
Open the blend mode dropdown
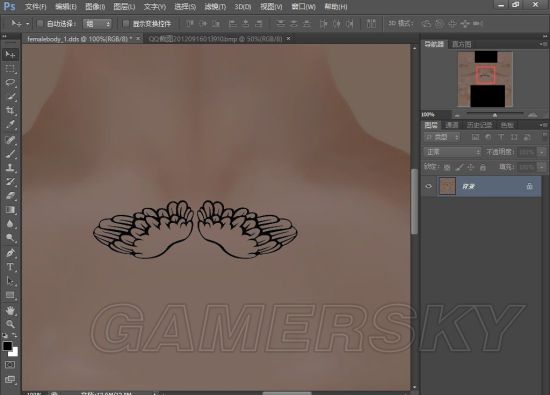tap(452, 152)
